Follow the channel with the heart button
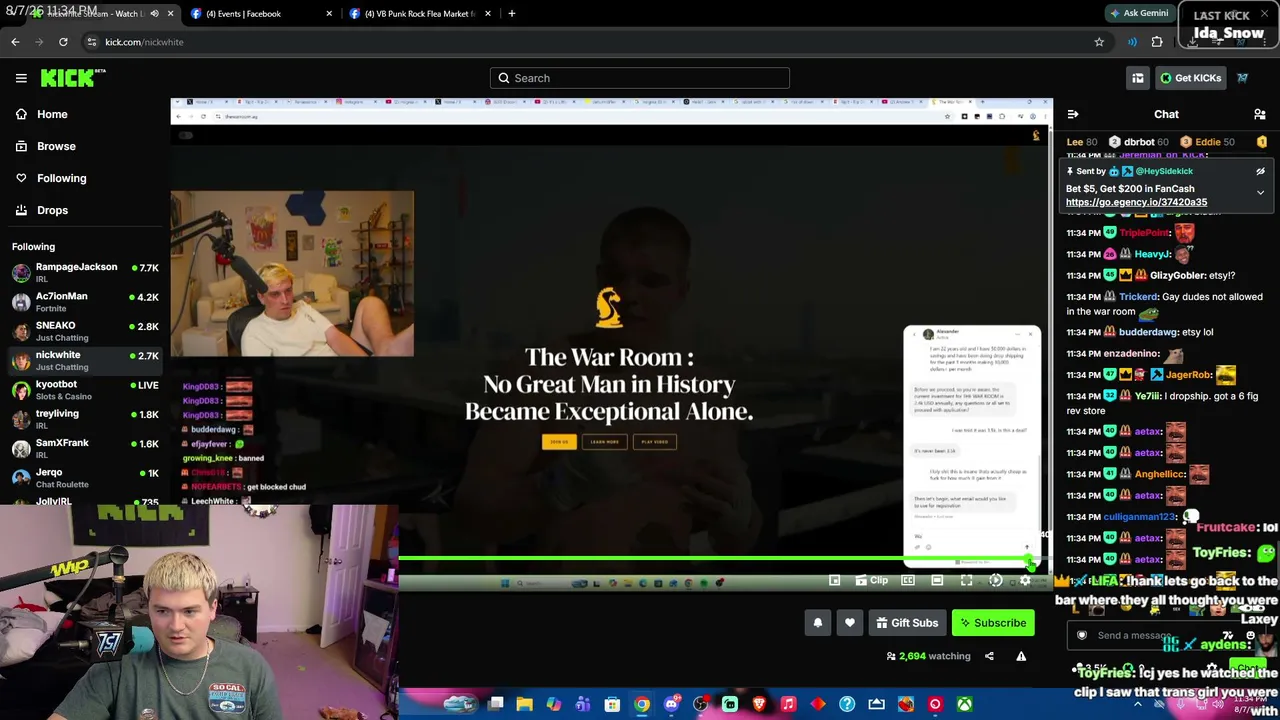The image size is (1280, 720). 850,623
